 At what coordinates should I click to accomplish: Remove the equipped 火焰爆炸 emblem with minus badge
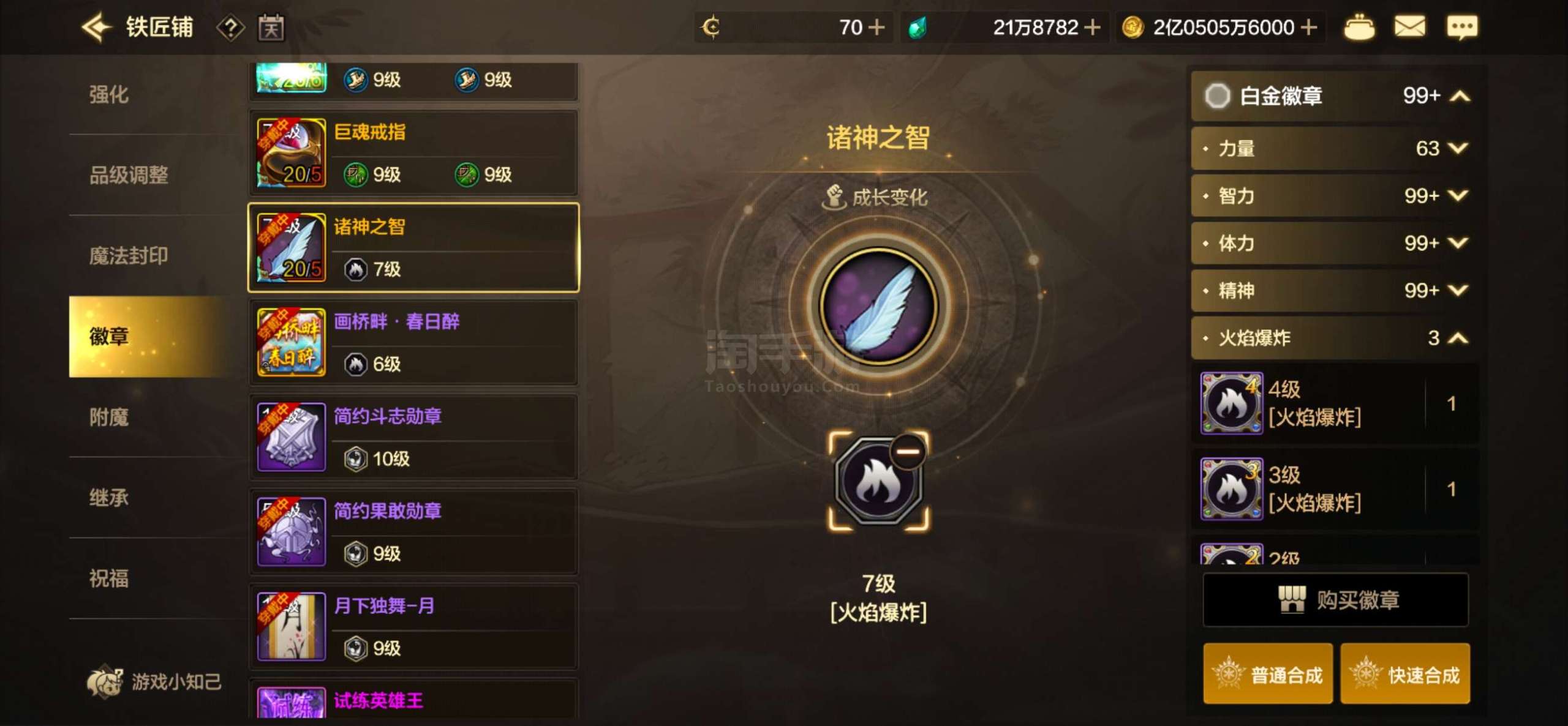pos(908,452)
